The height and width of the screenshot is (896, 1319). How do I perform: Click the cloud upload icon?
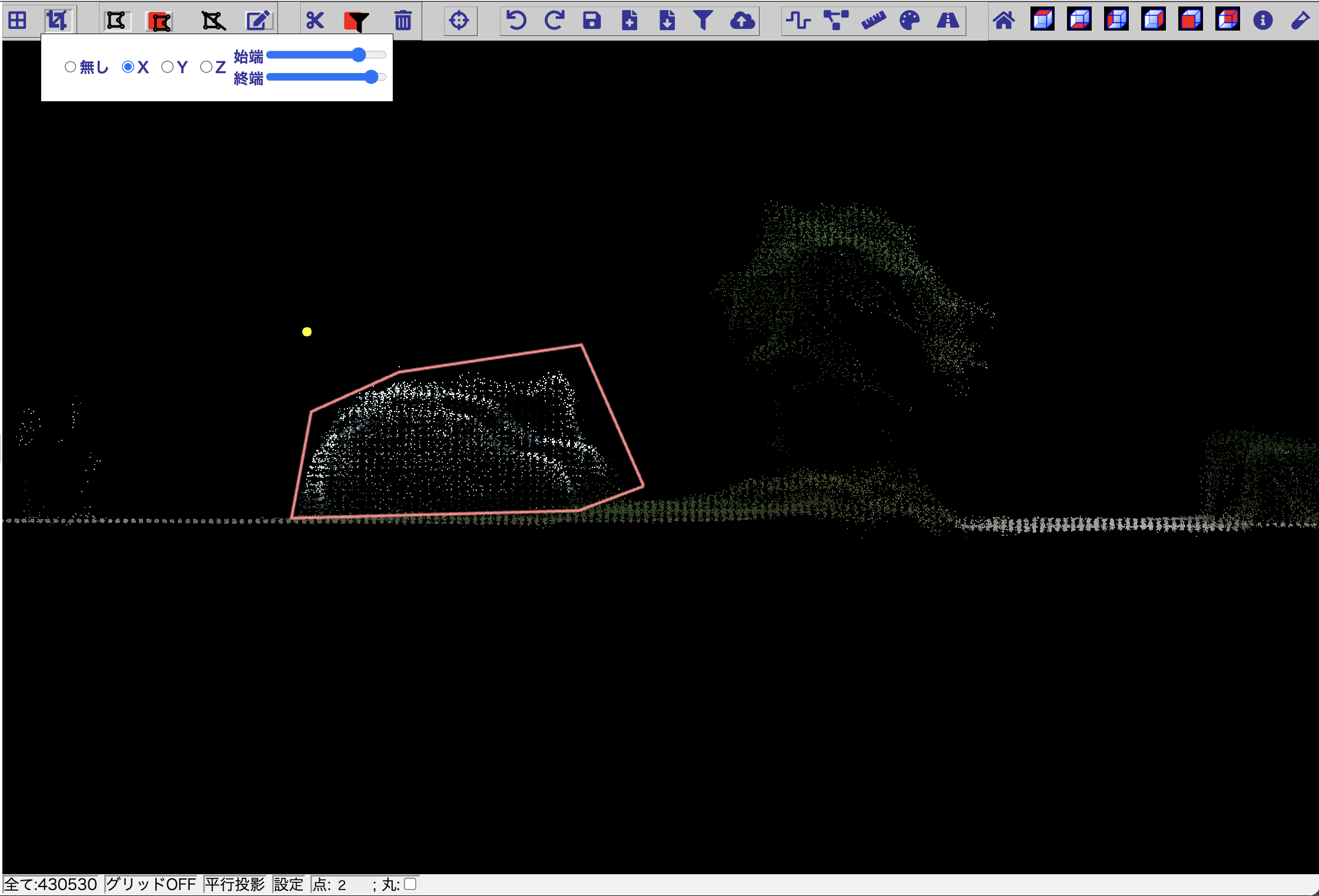(x=742, y=21)
